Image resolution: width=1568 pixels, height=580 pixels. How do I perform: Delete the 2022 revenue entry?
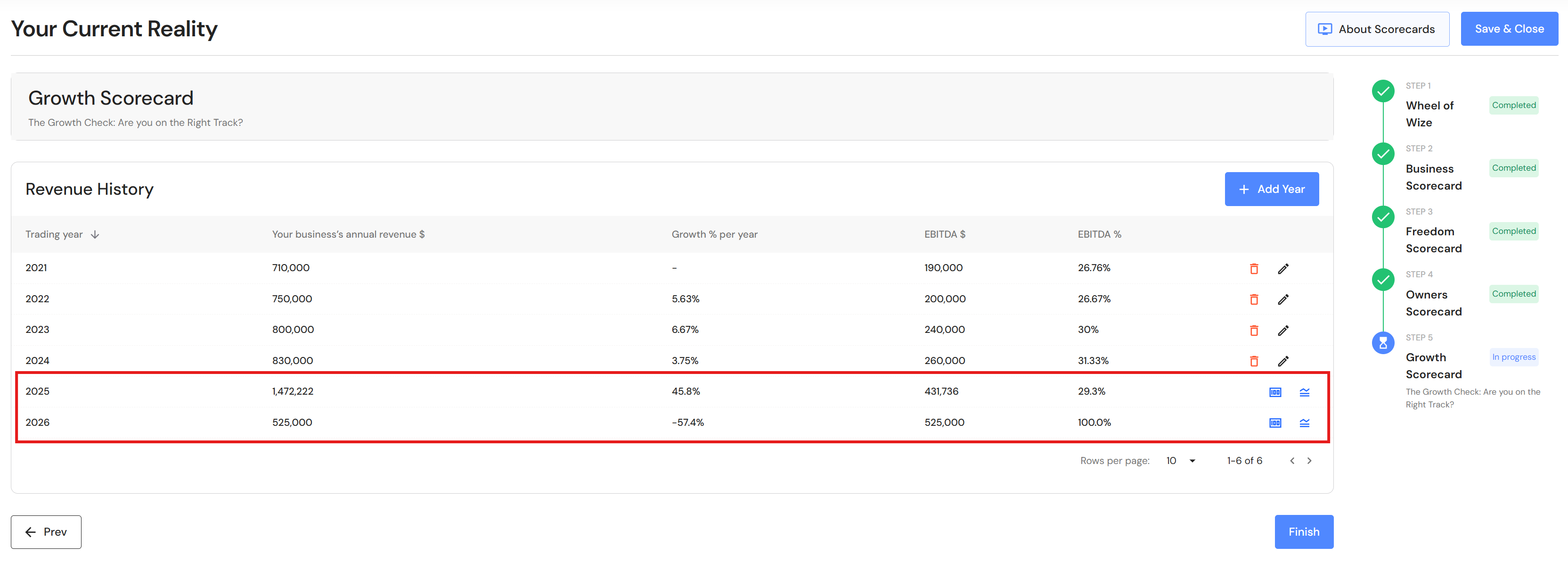click(1253, 299)
